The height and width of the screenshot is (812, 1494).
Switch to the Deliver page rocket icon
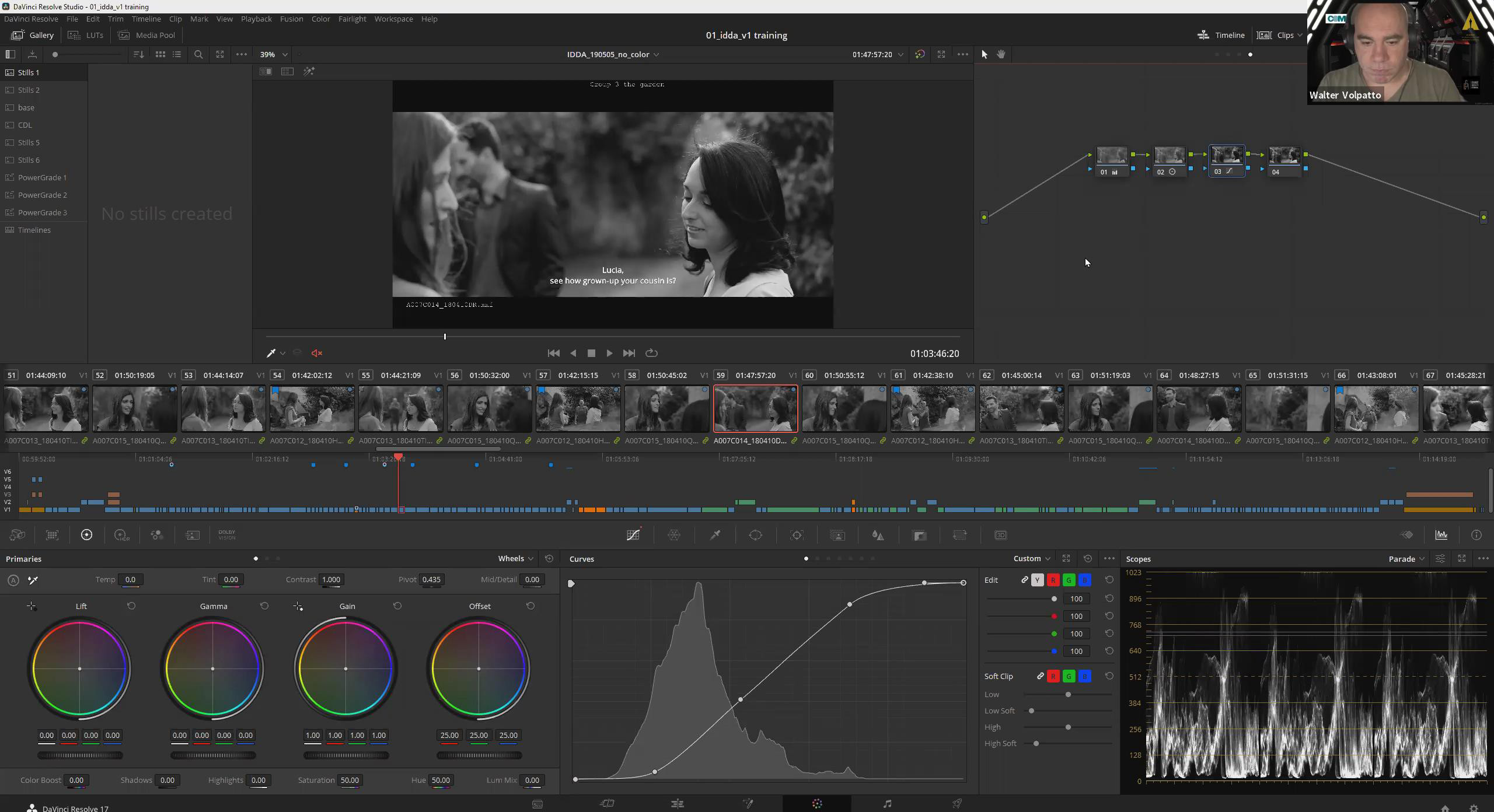click(957, 804)
